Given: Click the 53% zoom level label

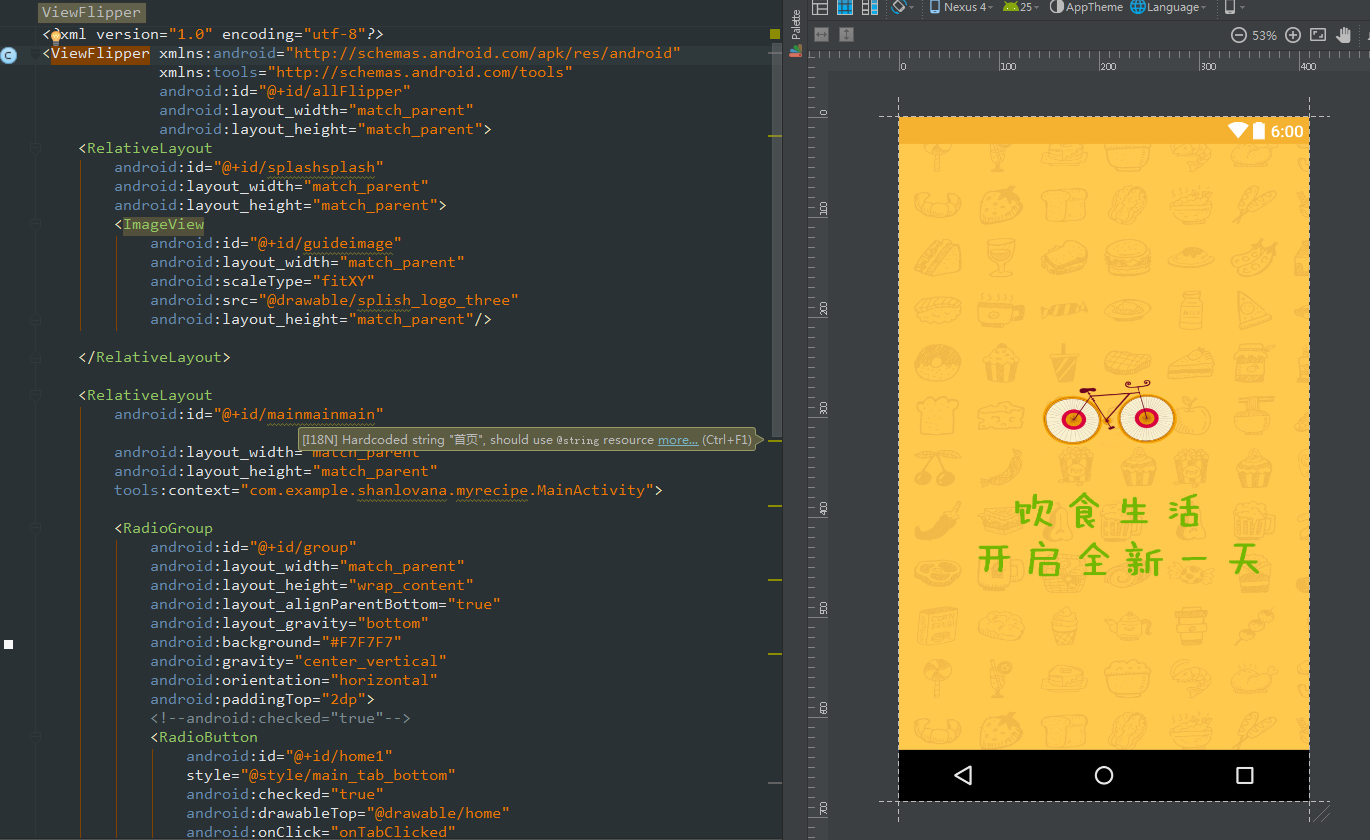Looking at the screenshot, I should (1265, 35).
